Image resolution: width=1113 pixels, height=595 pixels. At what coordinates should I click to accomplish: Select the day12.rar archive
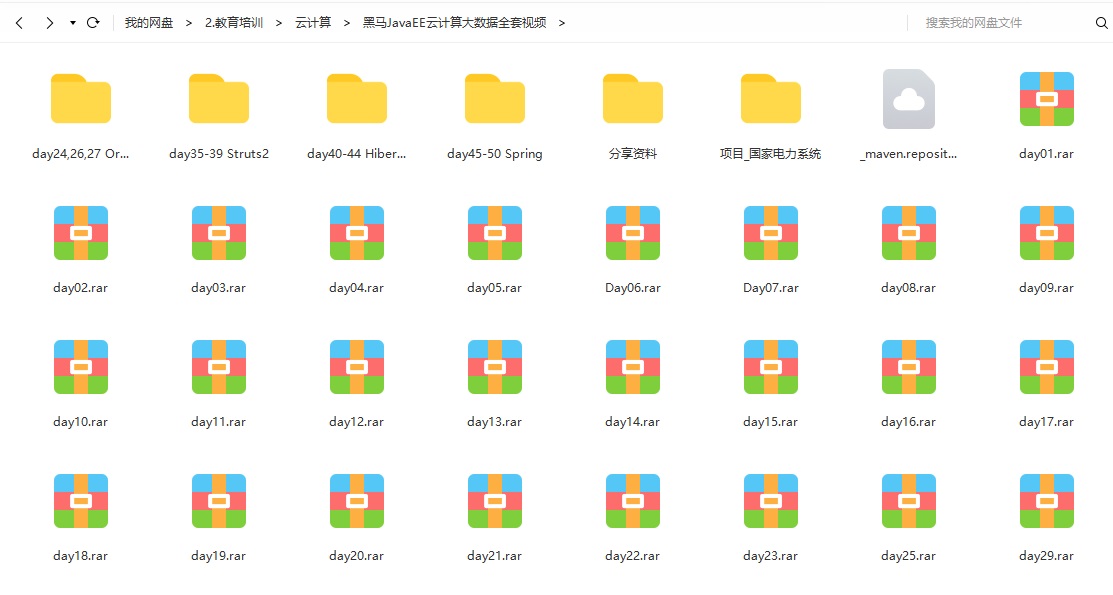(x=357, y=367)
